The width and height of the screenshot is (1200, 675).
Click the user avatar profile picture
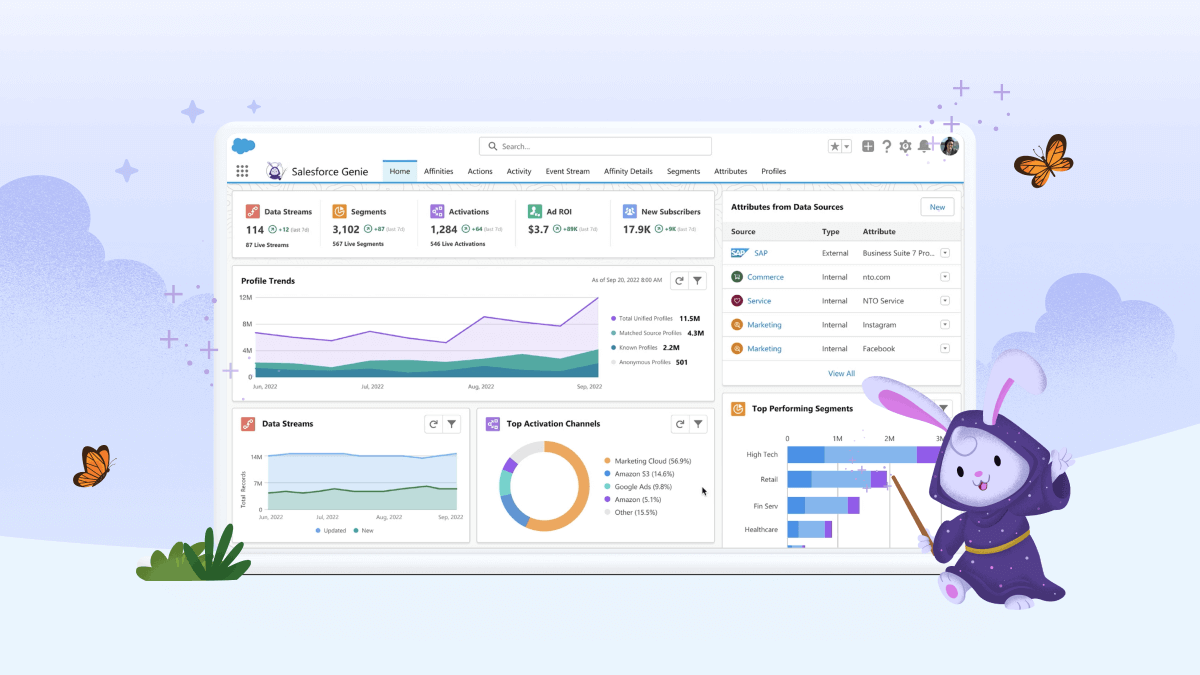coord(949,146)
